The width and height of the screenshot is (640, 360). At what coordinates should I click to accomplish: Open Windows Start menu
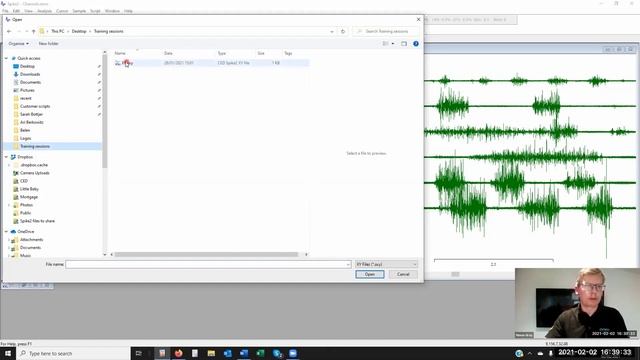click(8, 353)
